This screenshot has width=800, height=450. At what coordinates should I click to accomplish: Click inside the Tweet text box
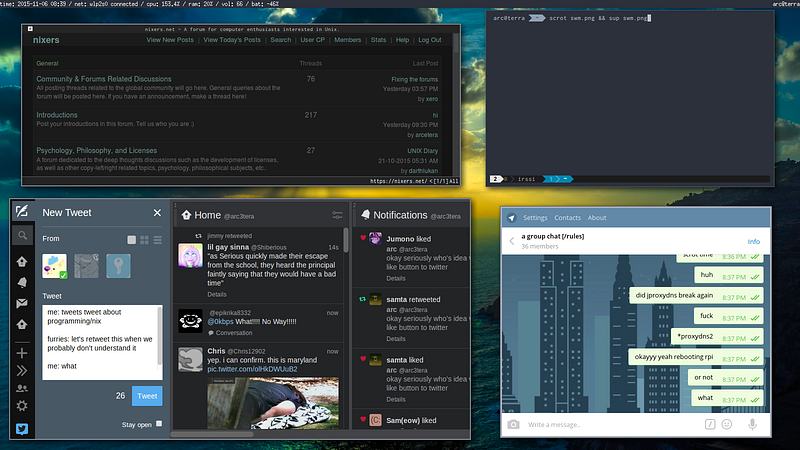coord(102,342)
